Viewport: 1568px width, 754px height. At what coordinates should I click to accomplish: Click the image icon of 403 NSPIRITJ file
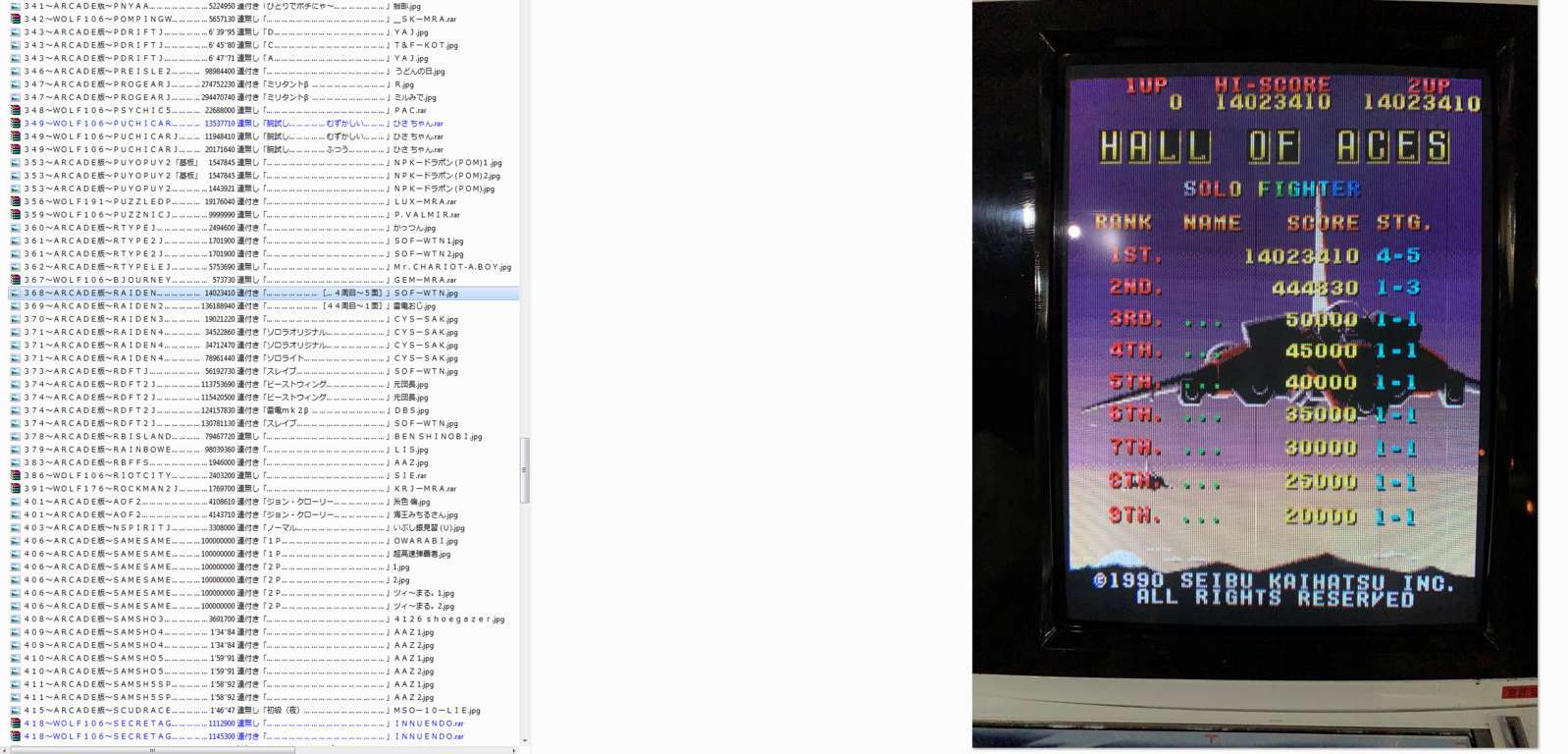point(15,527)
